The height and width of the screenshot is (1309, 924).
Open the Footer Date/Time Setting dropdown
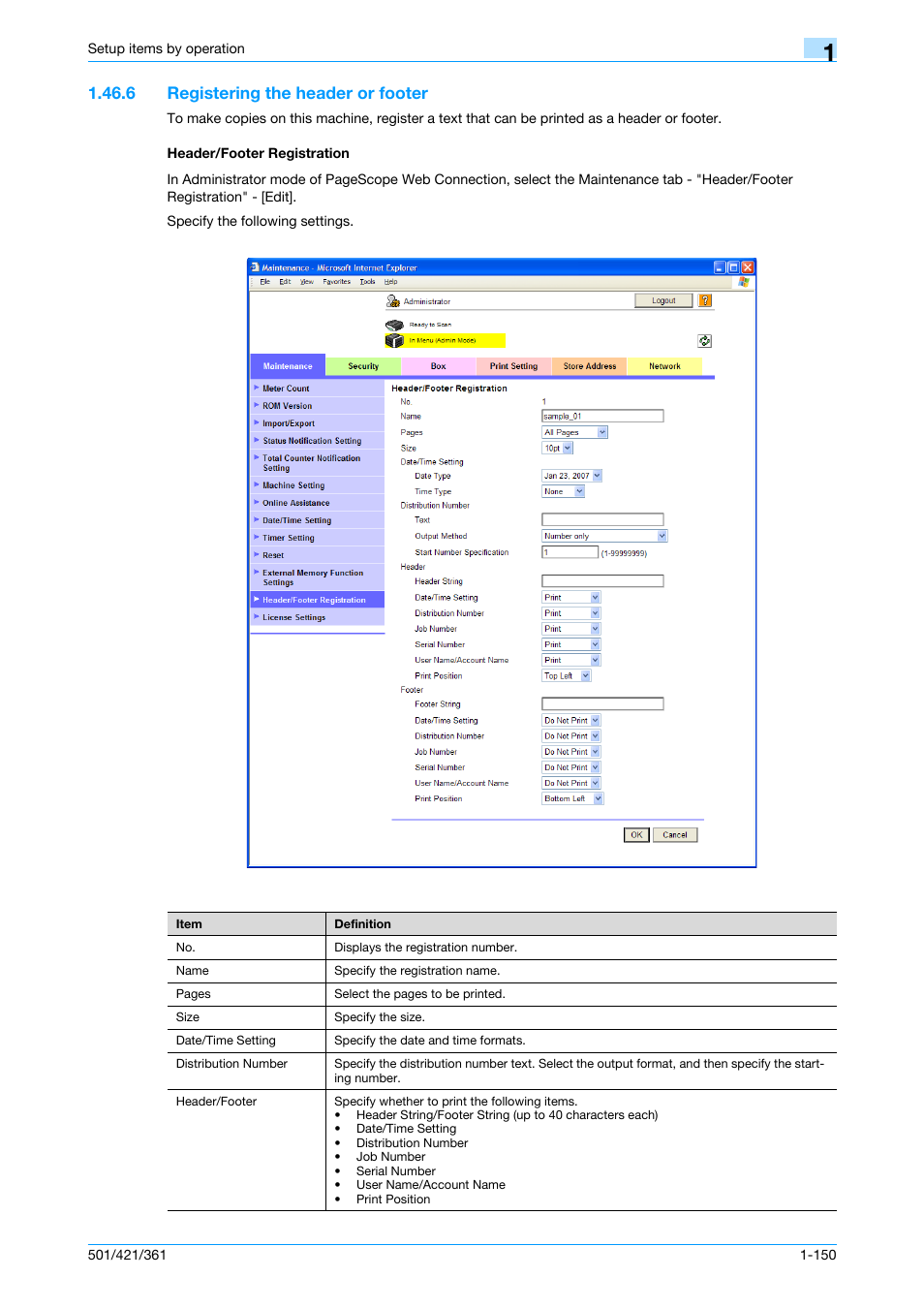pyautogui.click(x=571, y=721)
